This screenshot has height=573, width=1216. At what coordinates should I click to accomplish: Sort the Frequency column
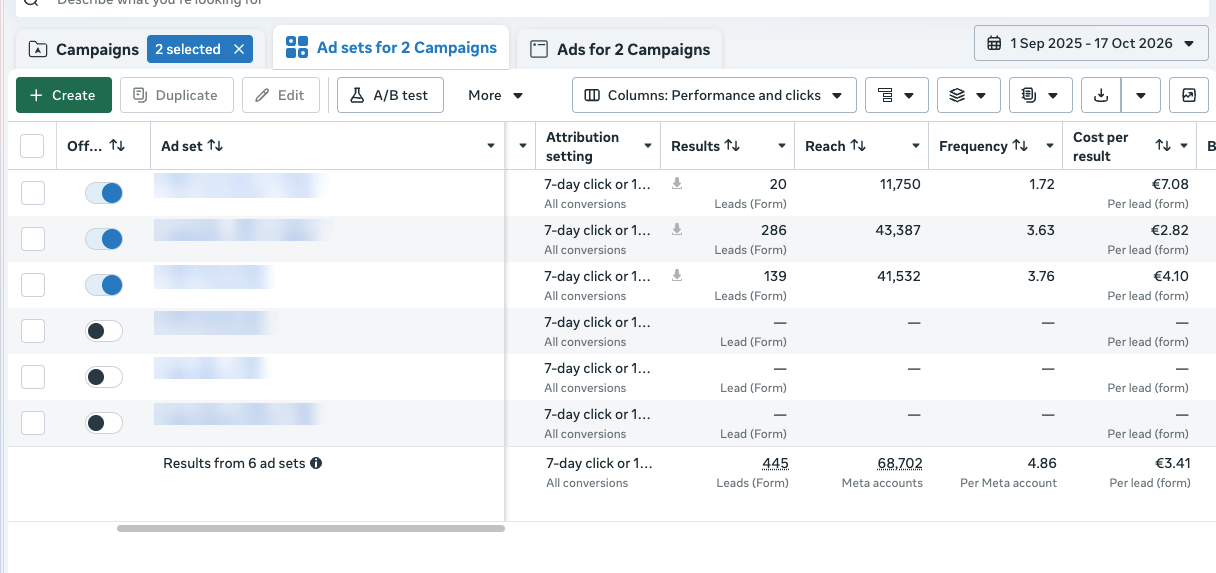[x=1020, y=146]
